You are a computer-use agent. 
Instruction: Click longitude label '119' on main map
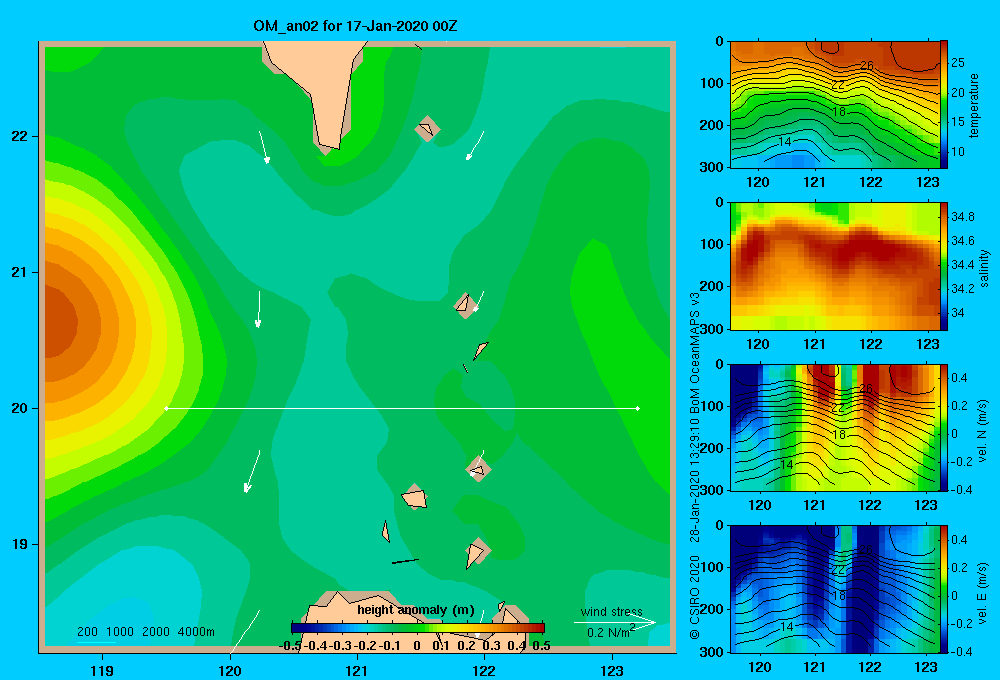click(103, 670)
